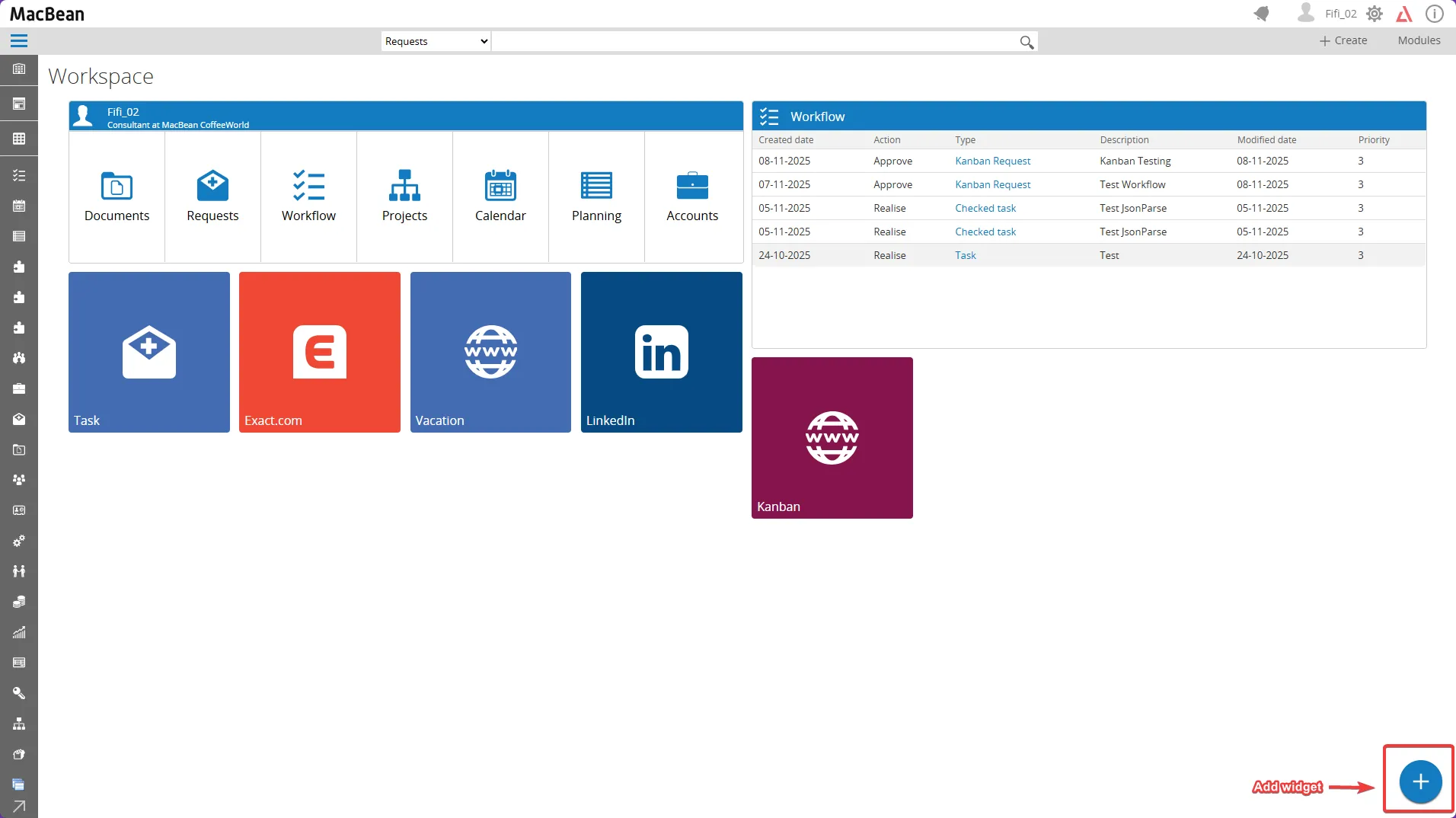Toggle the hamburger sidebar menu
Image resolution: width=1456 pixels, height=818 pixels.
click(x=19, y=41)
